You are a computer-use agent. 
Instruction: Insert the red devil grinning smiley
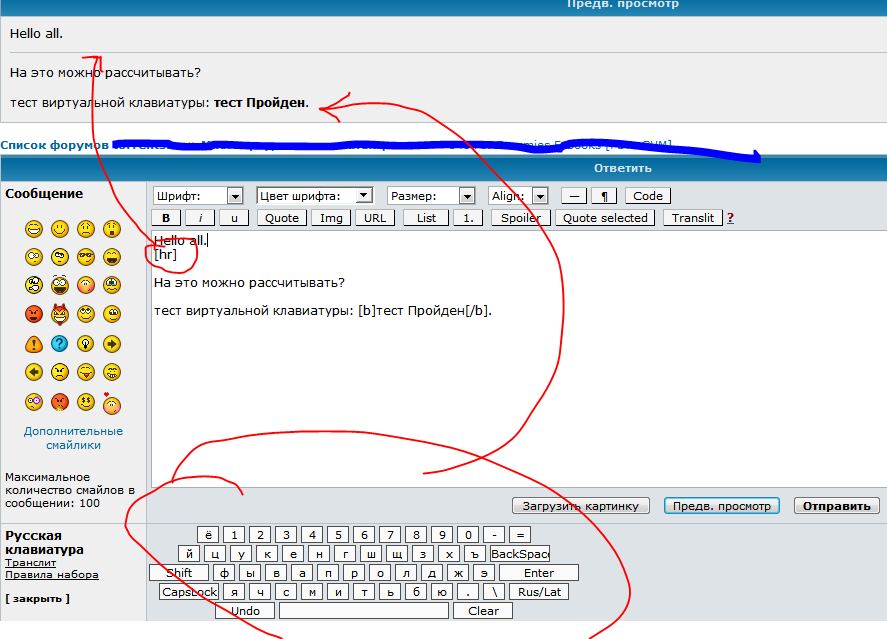(x=60, y=315)
